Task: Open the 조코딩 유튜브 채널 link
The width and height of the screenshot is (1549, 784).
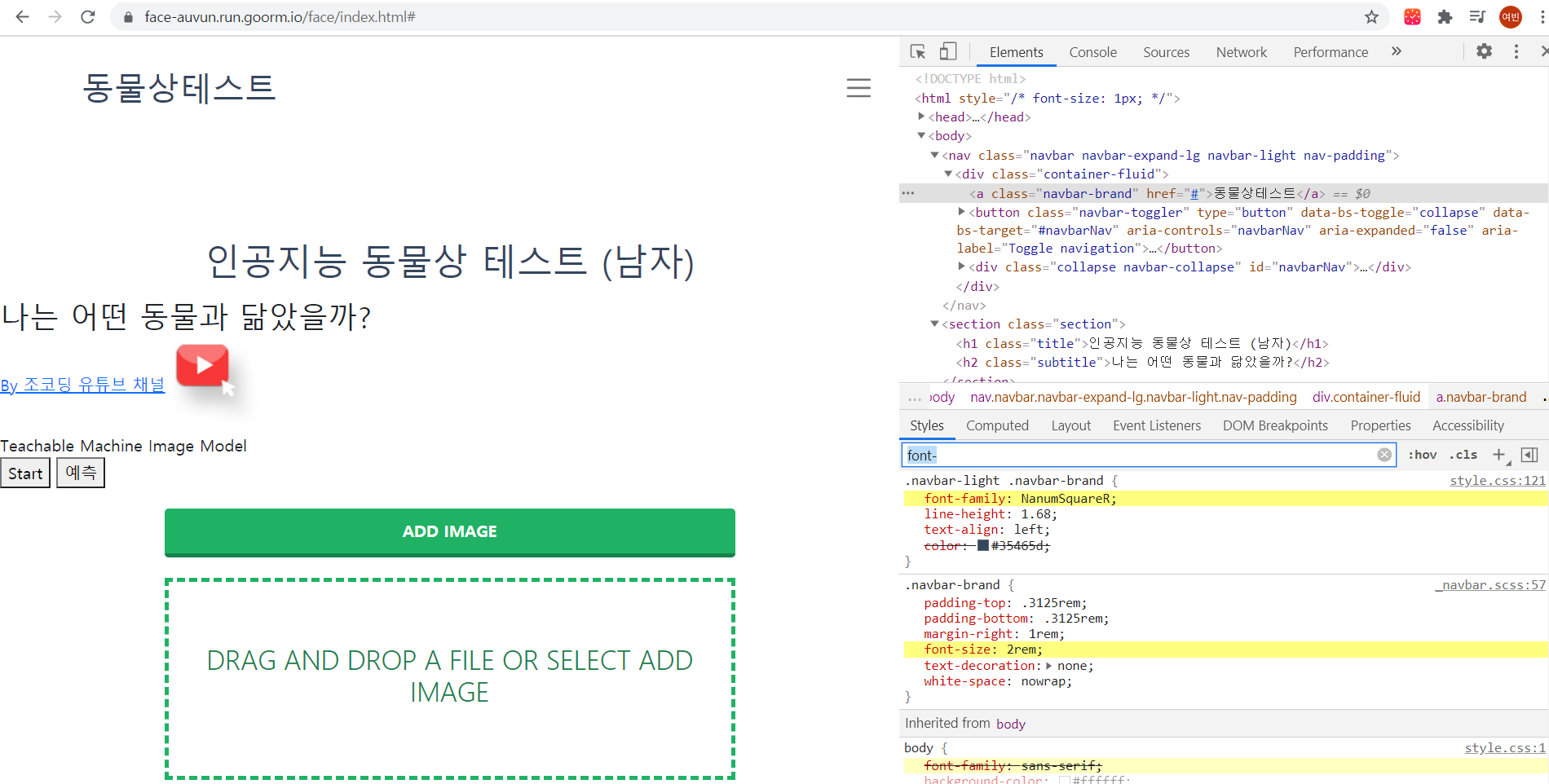Action: tap(82, 385)
